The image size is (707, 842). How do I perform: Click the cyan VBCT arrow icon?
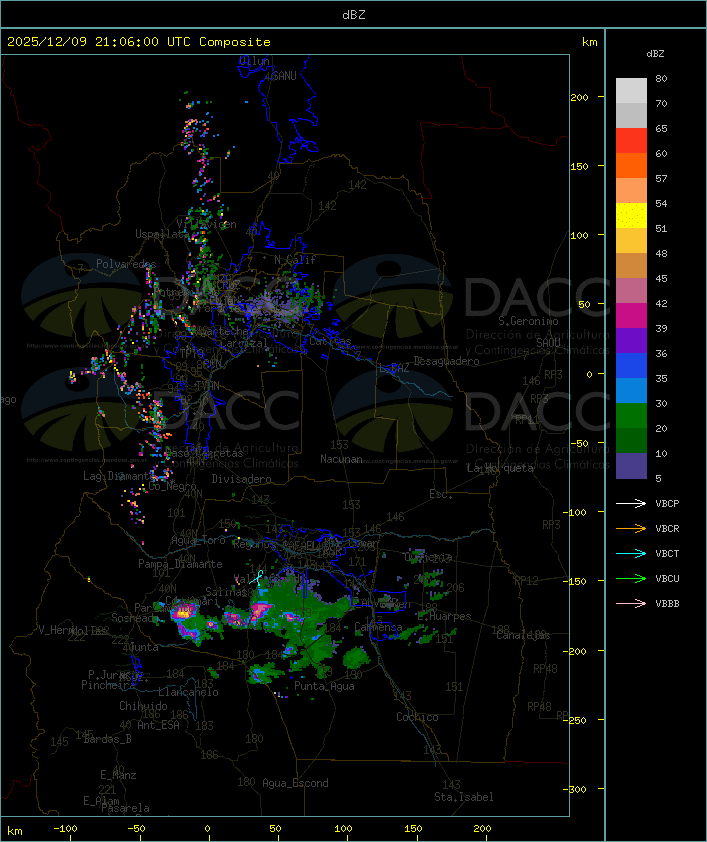(x=631, y=553)
